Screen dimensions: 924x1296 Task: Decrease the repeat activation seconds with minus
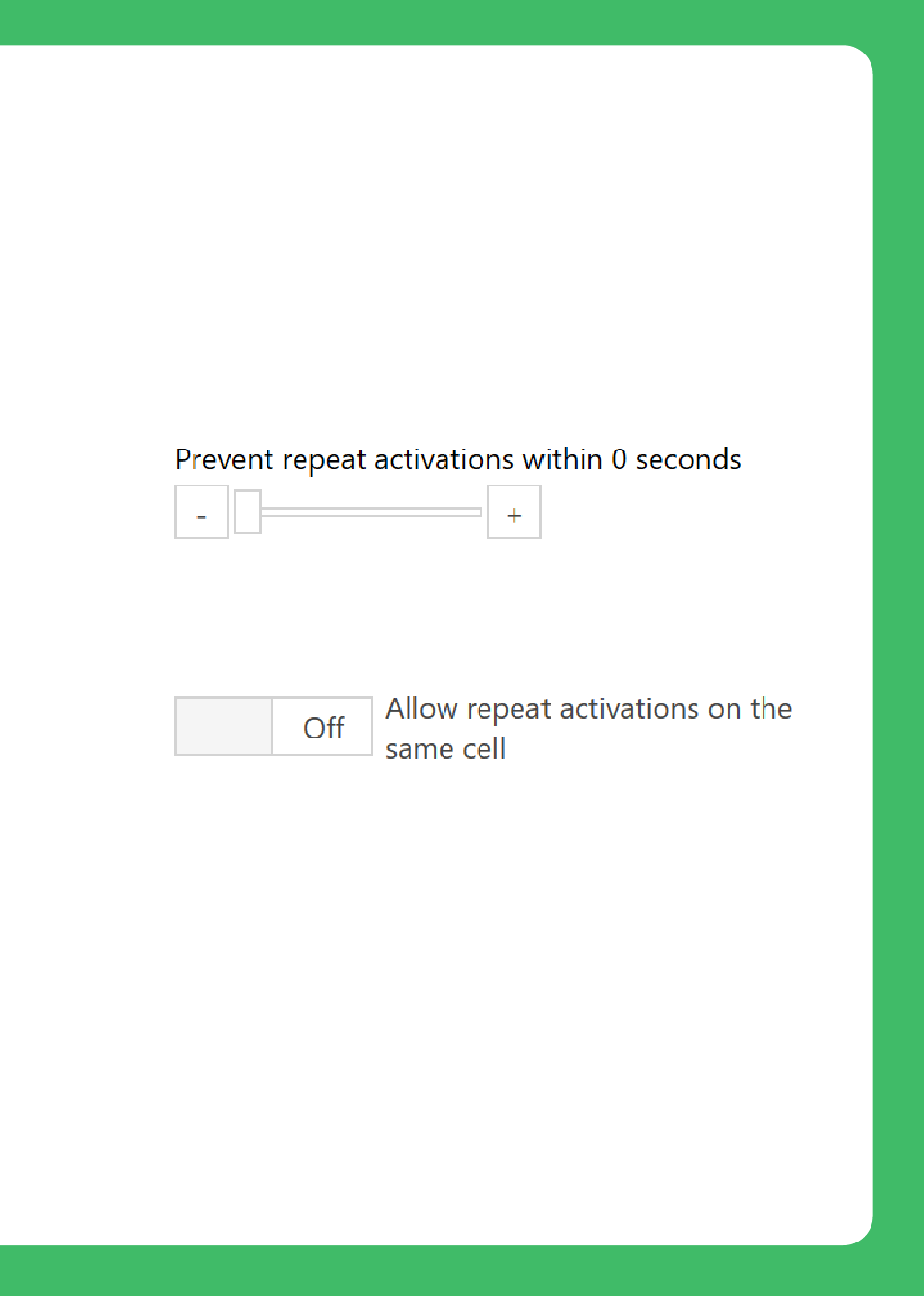click(201, 513)
